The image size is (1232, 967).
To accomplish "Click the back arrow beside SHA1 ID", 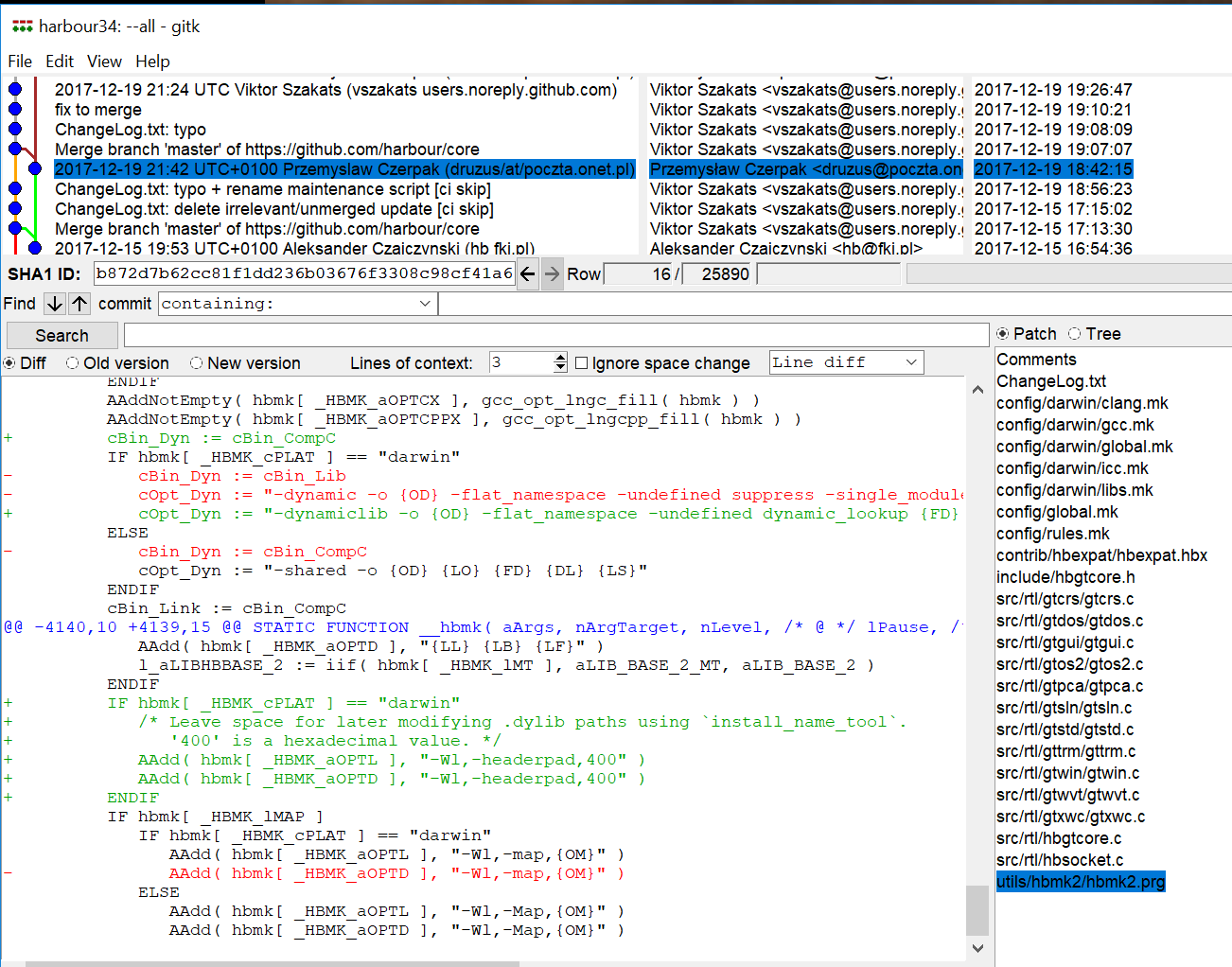I will [528, 274].
